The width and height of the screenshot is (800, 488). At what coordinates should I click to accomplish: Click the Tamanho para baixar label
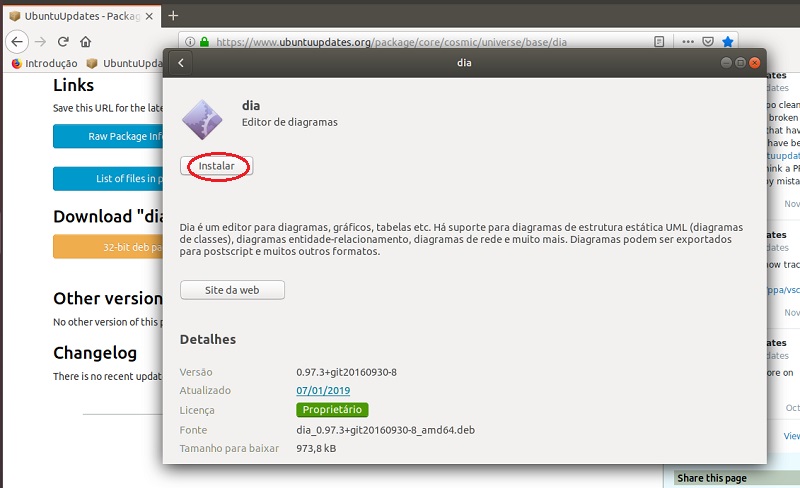[229, 448]
